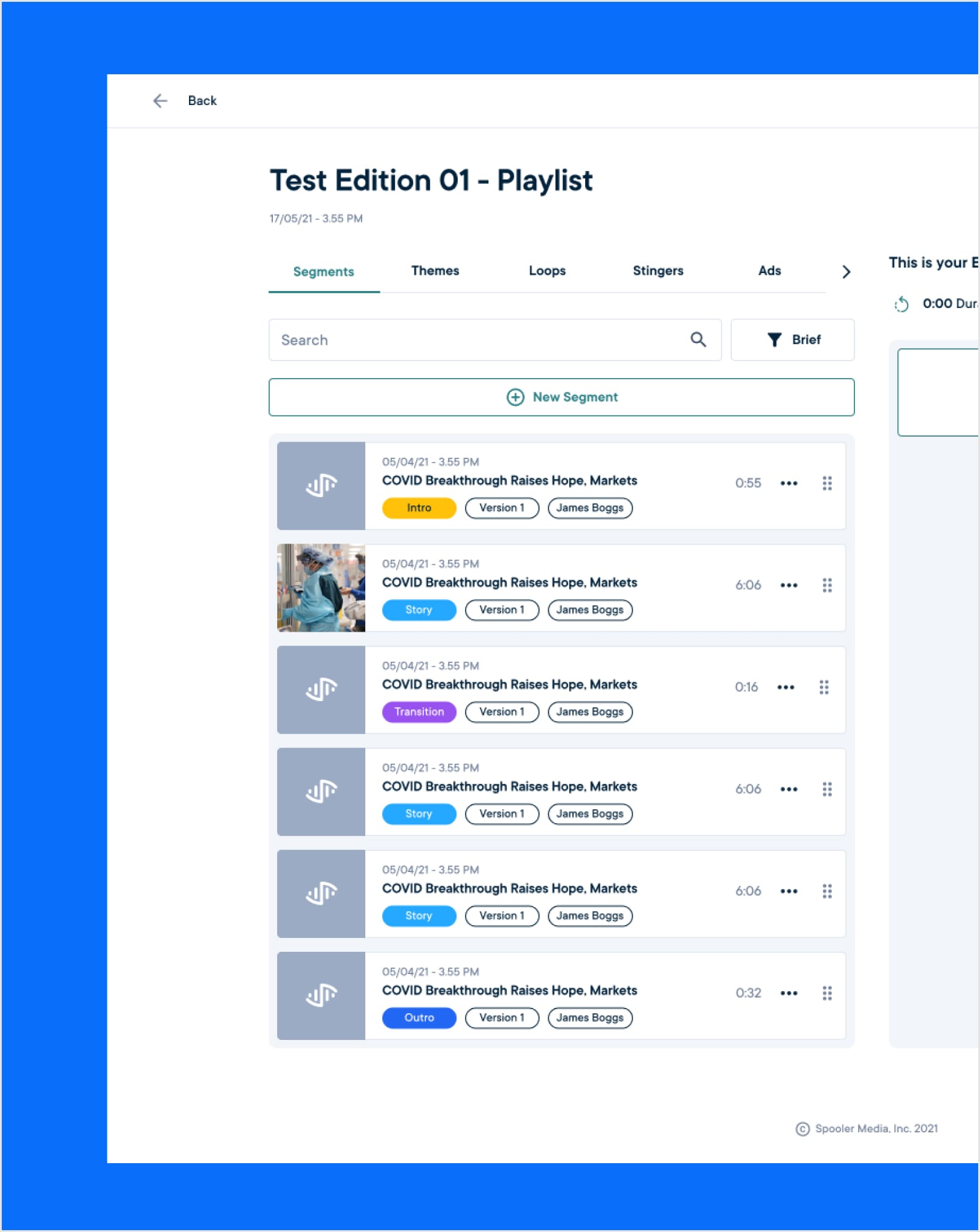The width and height of the screenshot is (980, 1232).
Task: Click drag handle of the photo Story segment
Action: tap(827, 585)
